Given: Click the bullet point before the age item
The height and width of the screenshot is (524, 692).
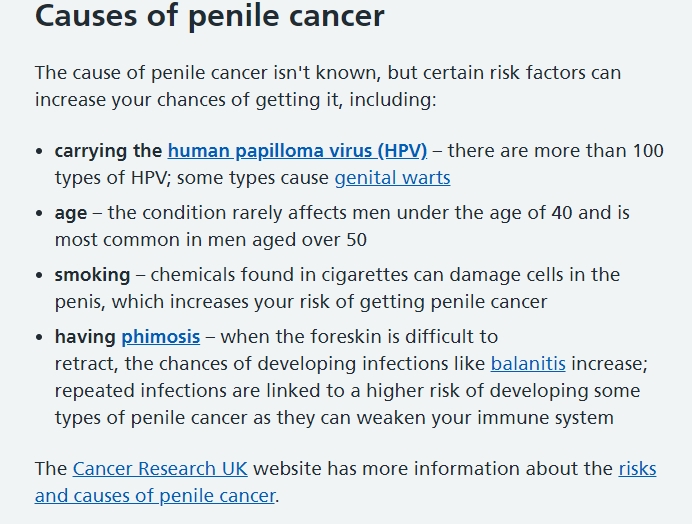Looking at the screenshot, I should coord(39,213).
